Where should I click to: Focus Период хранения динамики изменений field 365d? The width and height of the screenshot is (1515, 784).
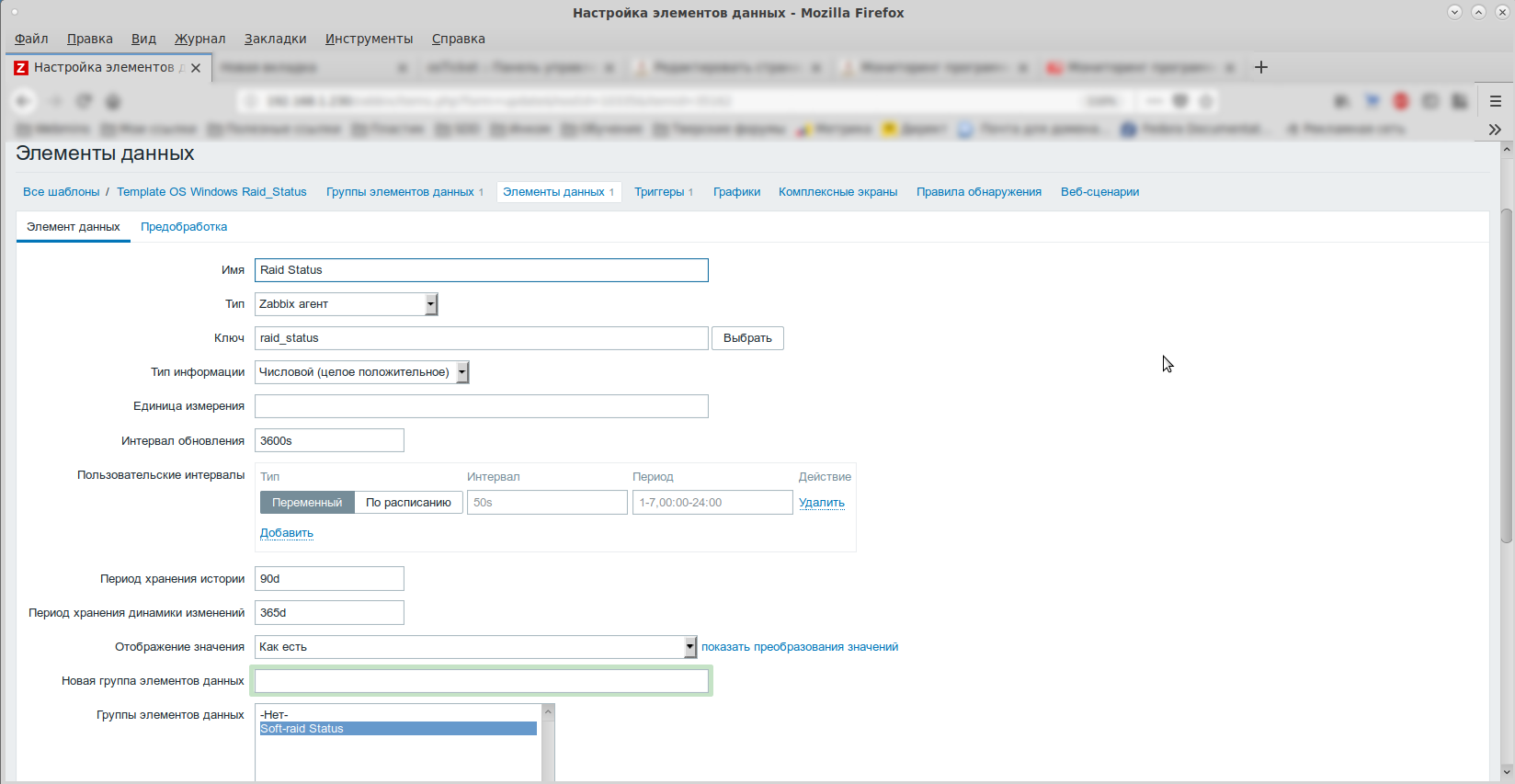(329, 613)
